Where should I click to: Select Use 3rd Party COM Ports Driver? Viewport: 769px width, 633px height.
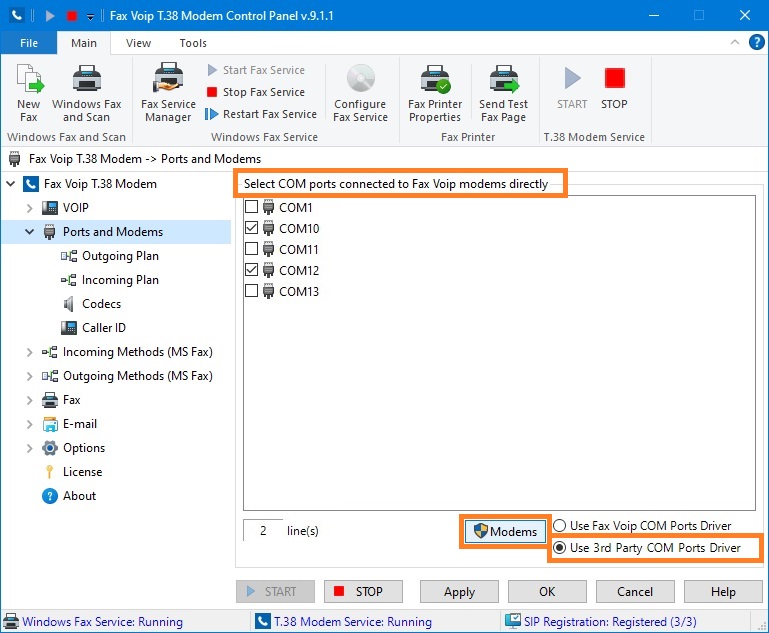click(x=647, y=548)
